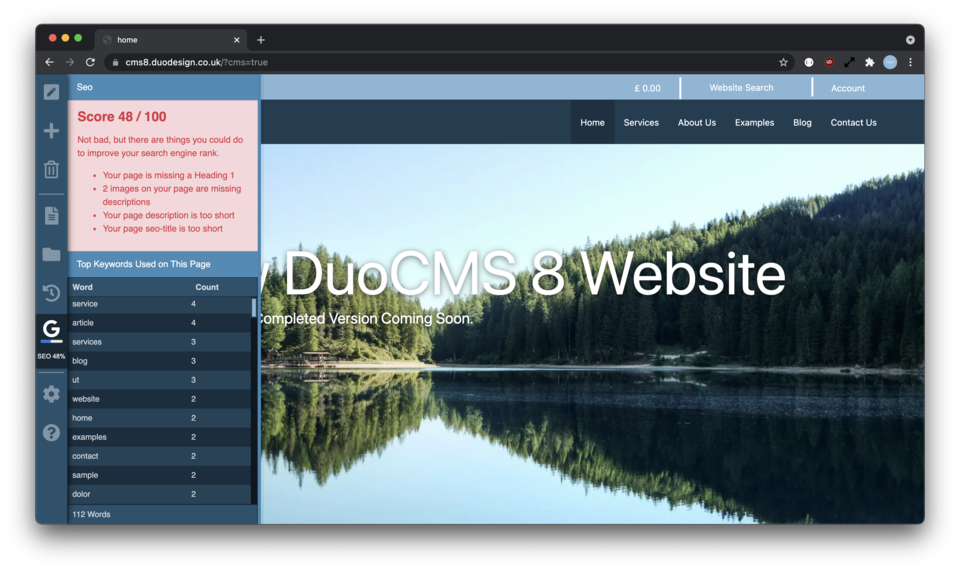Click the SEO 48% Google icon
960x571 pixels.
coord(51,331)
